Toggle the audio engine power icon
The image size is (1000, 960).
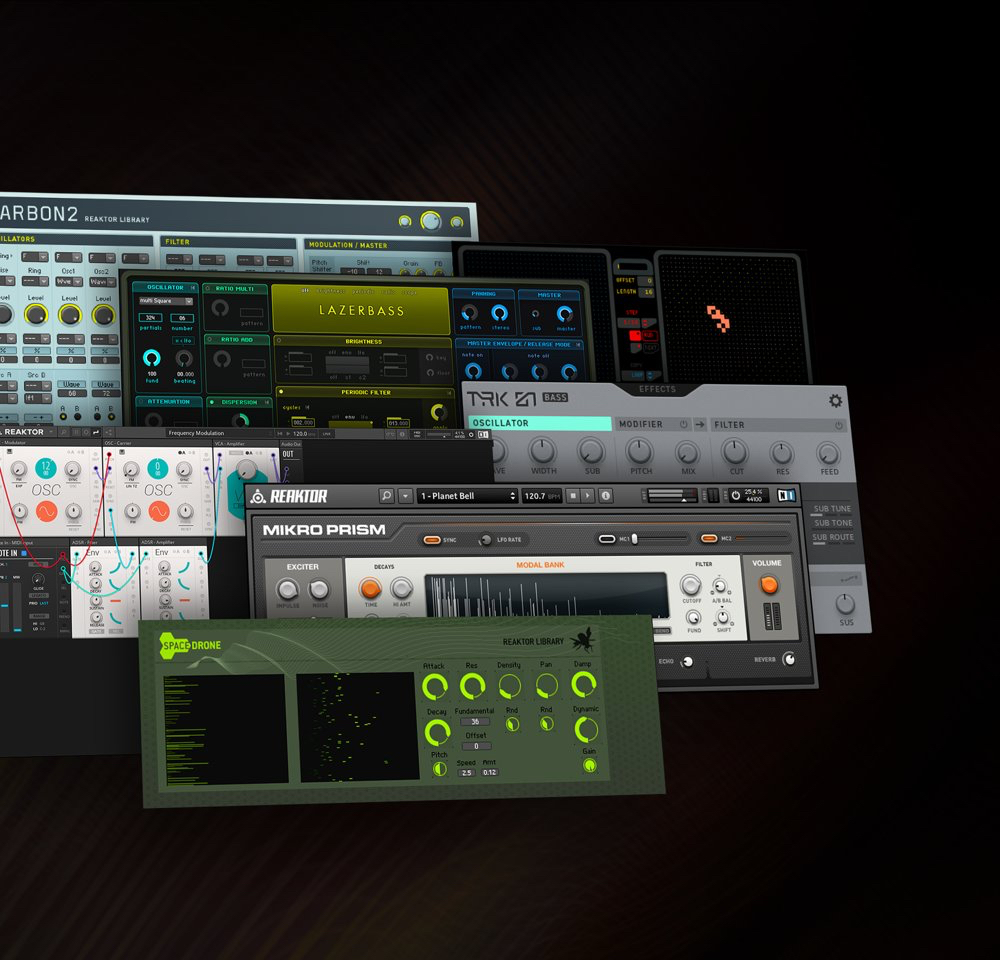click(735, 495)
